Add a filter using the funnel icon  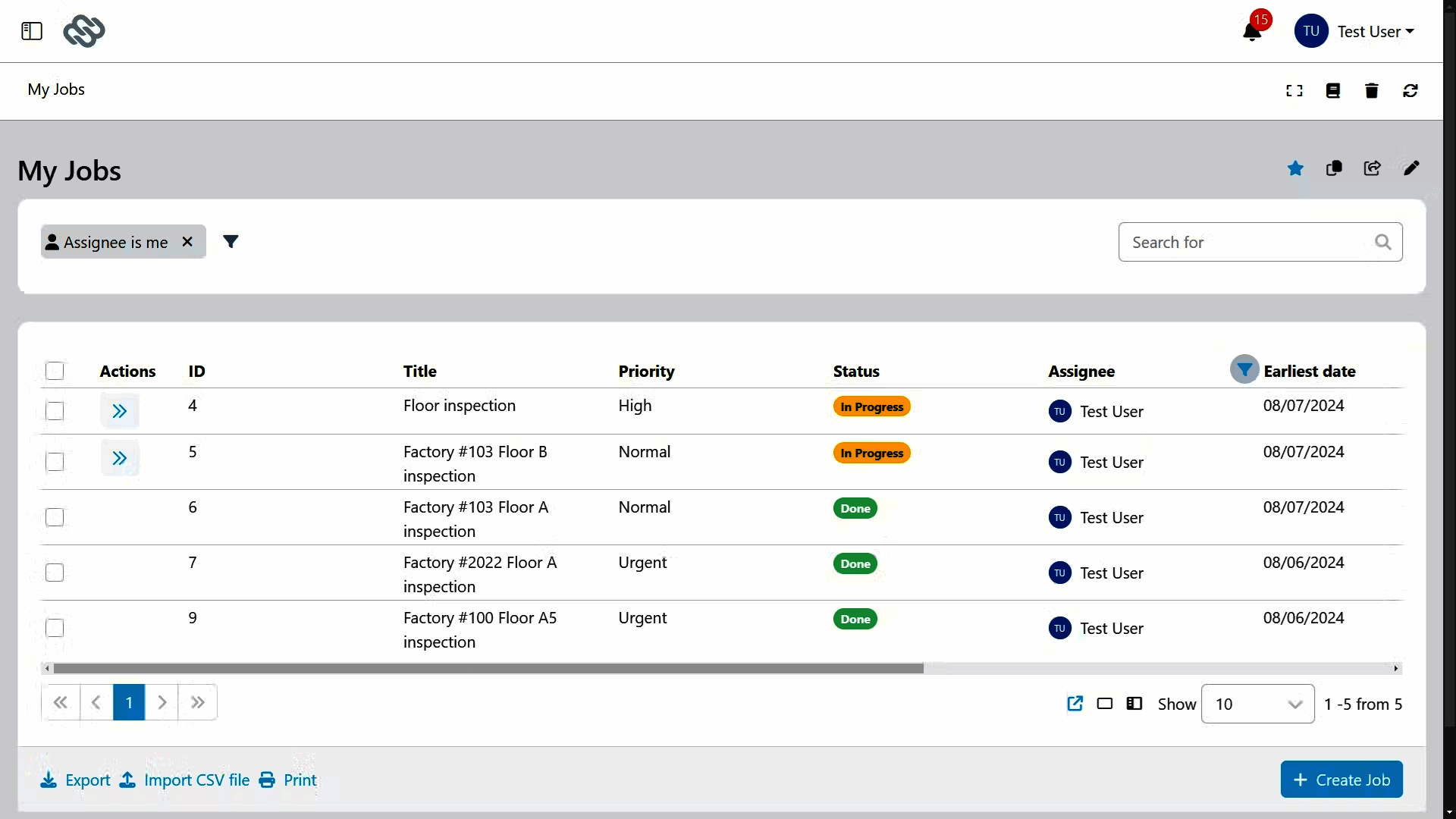(x=231, y=242)
